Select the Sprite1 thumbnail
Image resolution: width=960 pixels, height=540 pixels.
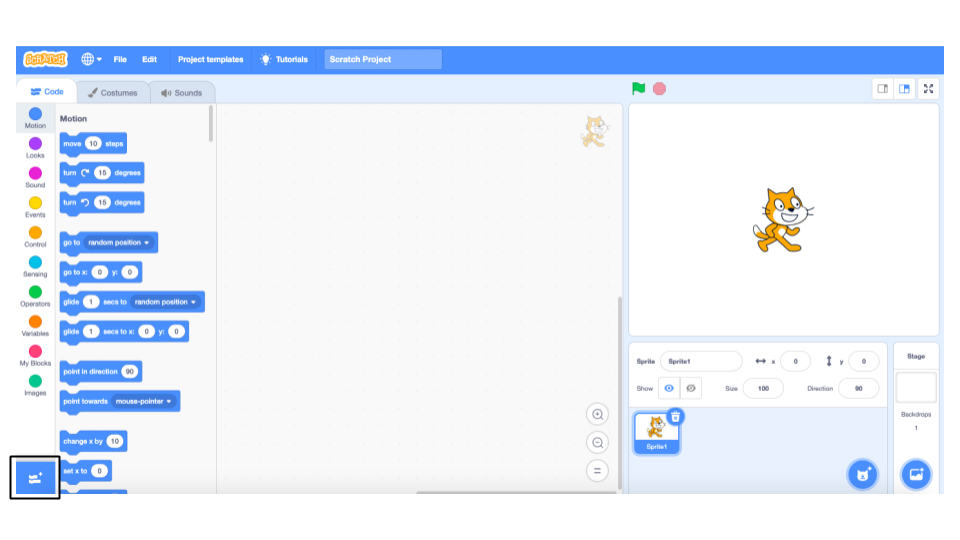pyautogui.click(x=656, y=433)
